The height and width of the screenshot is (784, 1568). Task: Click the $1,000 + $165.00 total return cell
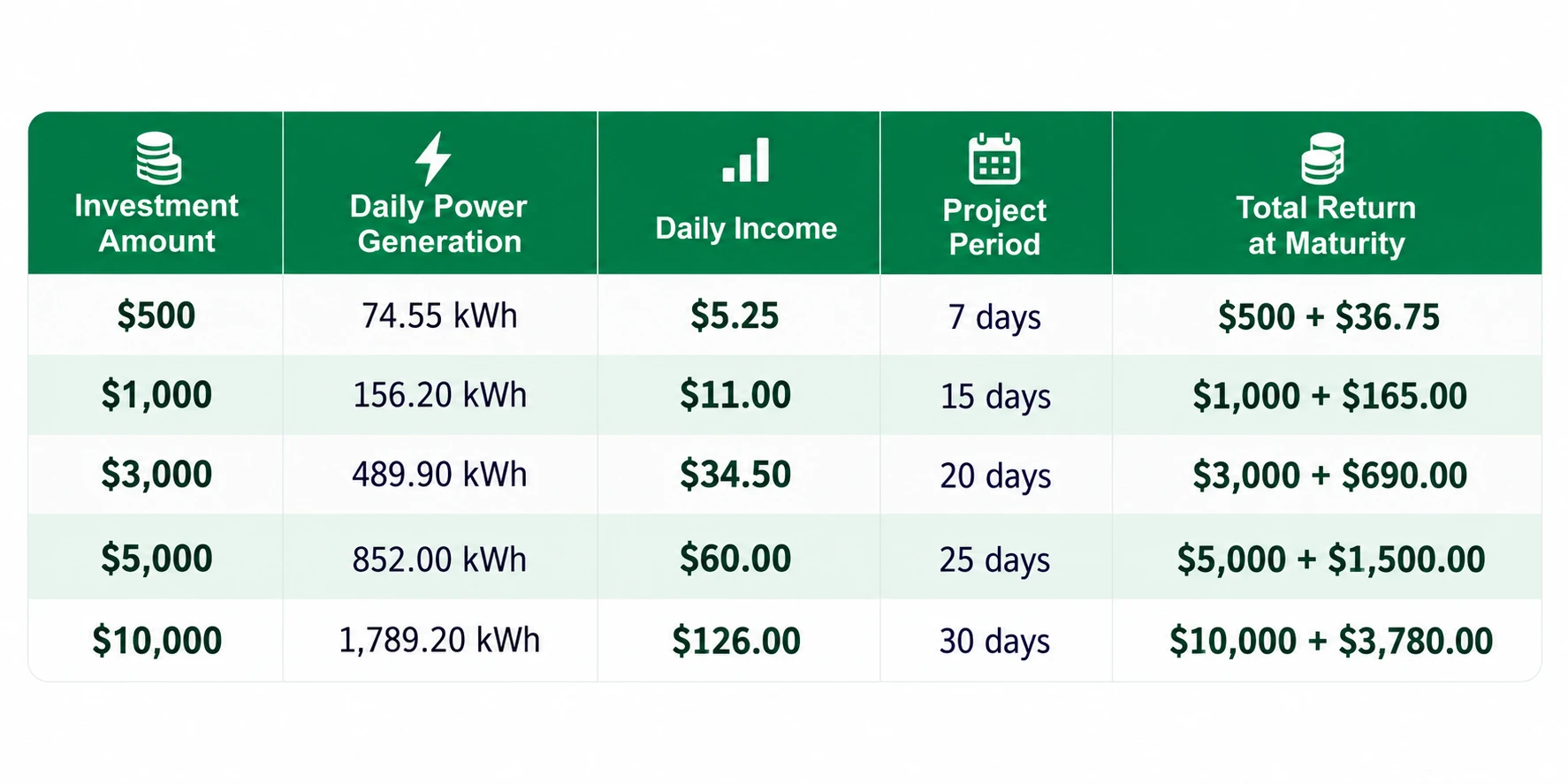click(x=1330, y=396)
